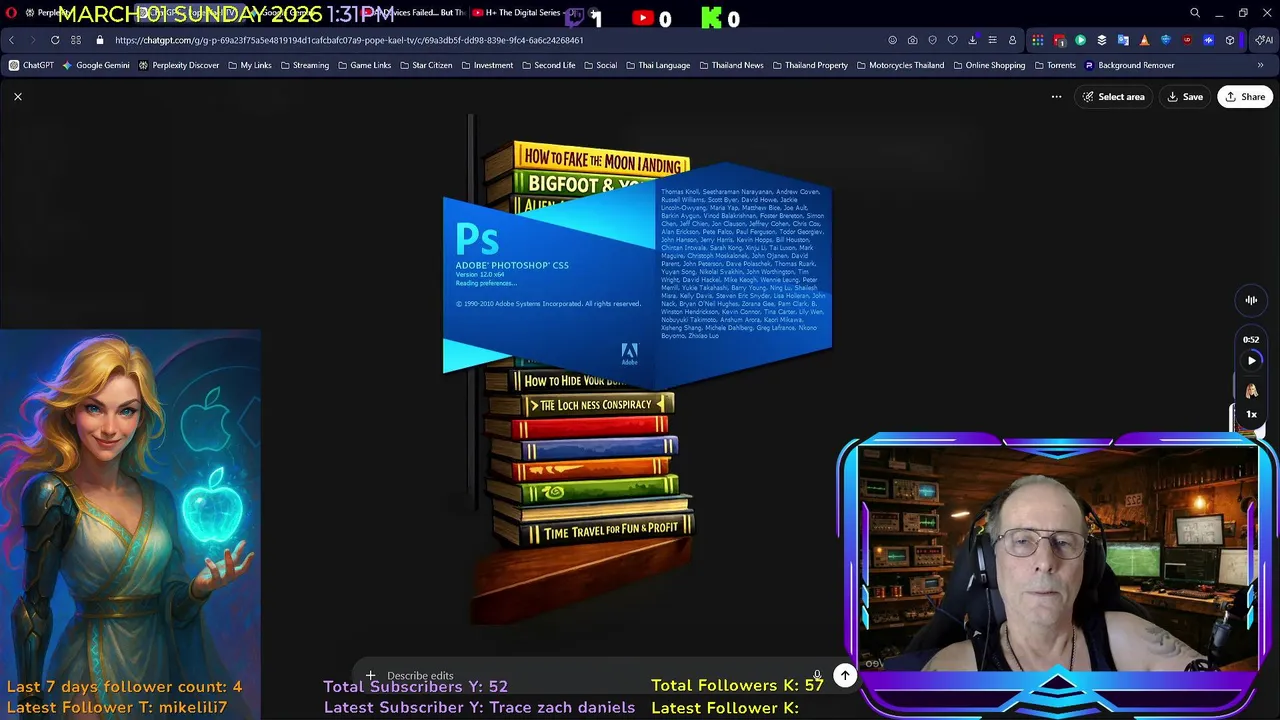Open the Speed Dial grid icon
This screenshot has width=1280, height=720.
click(76, 40)
